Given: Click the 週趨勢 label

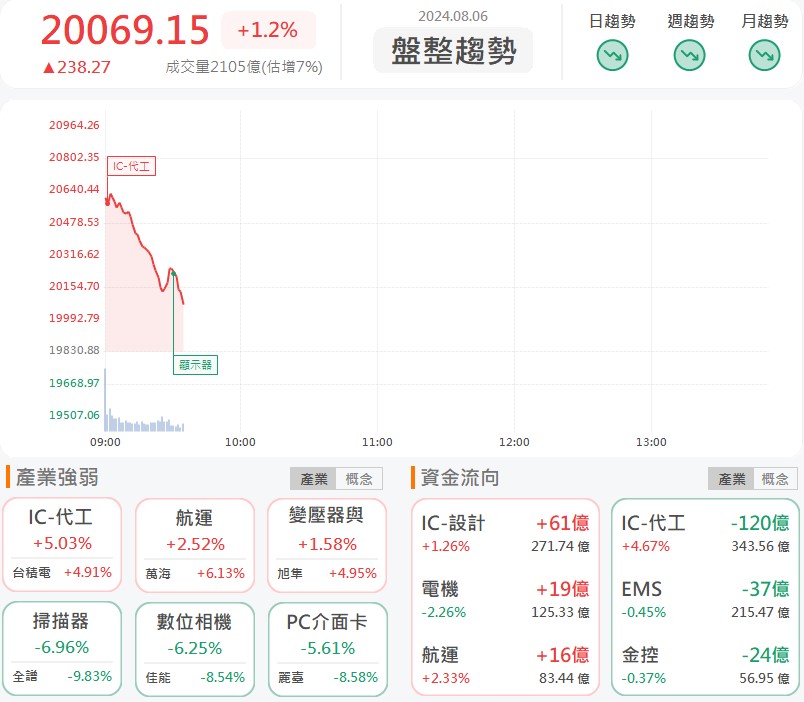Looking at the screenshot, I should point(690,21).
